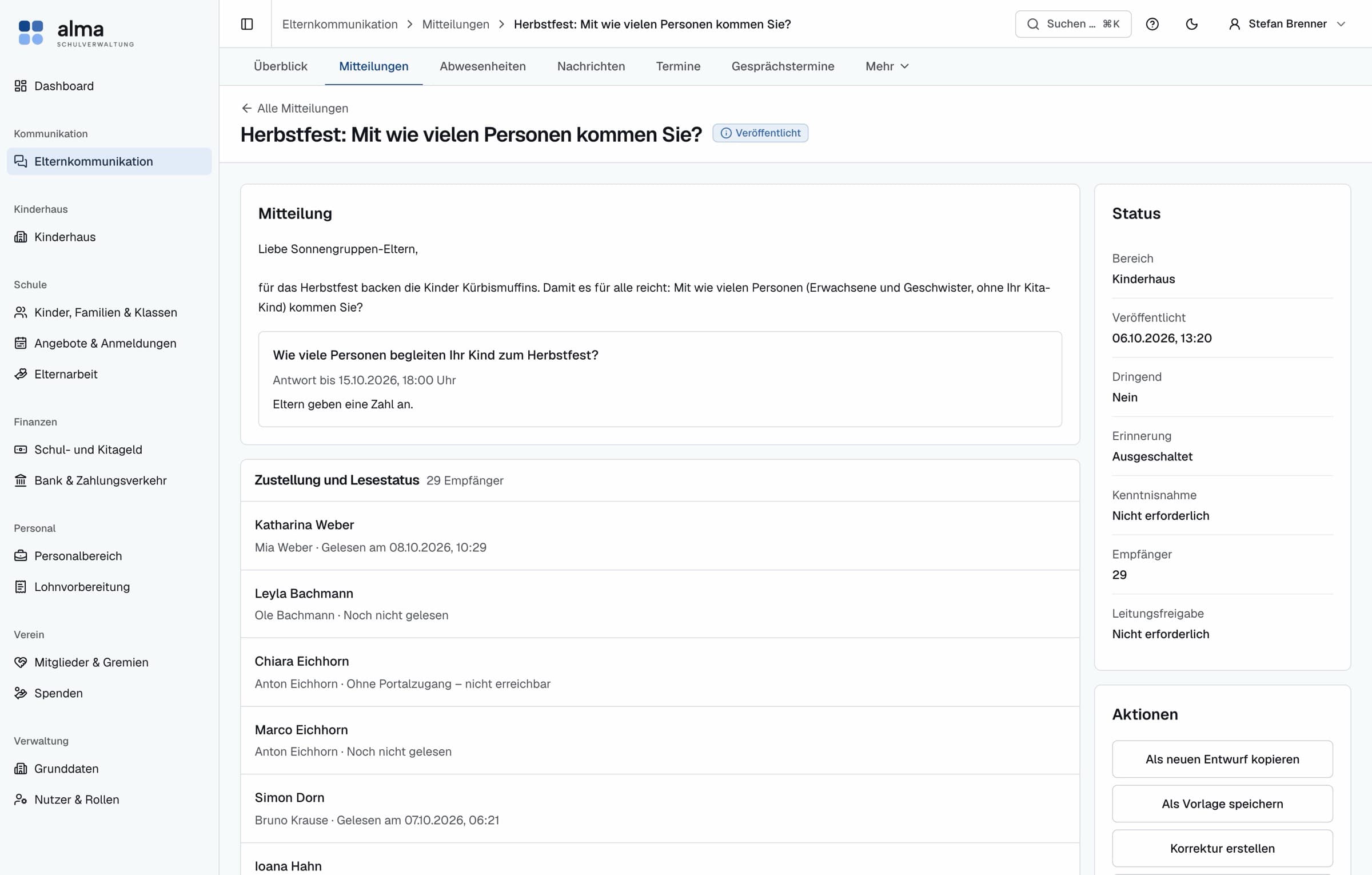The image size is (1372, 875).
Task: Open Personalbereich in the sidebar
Action: tap(109, 556)
